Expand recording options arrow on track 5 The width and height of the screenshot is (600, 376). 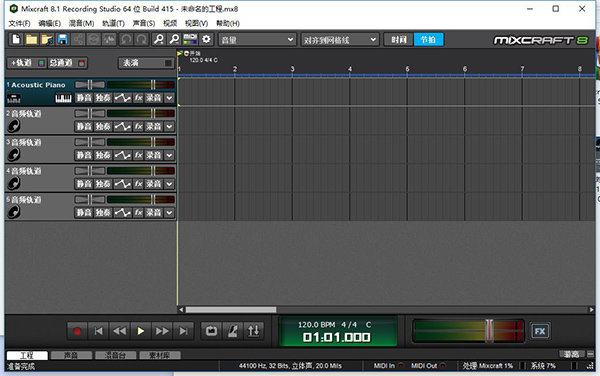click(169, 213)
